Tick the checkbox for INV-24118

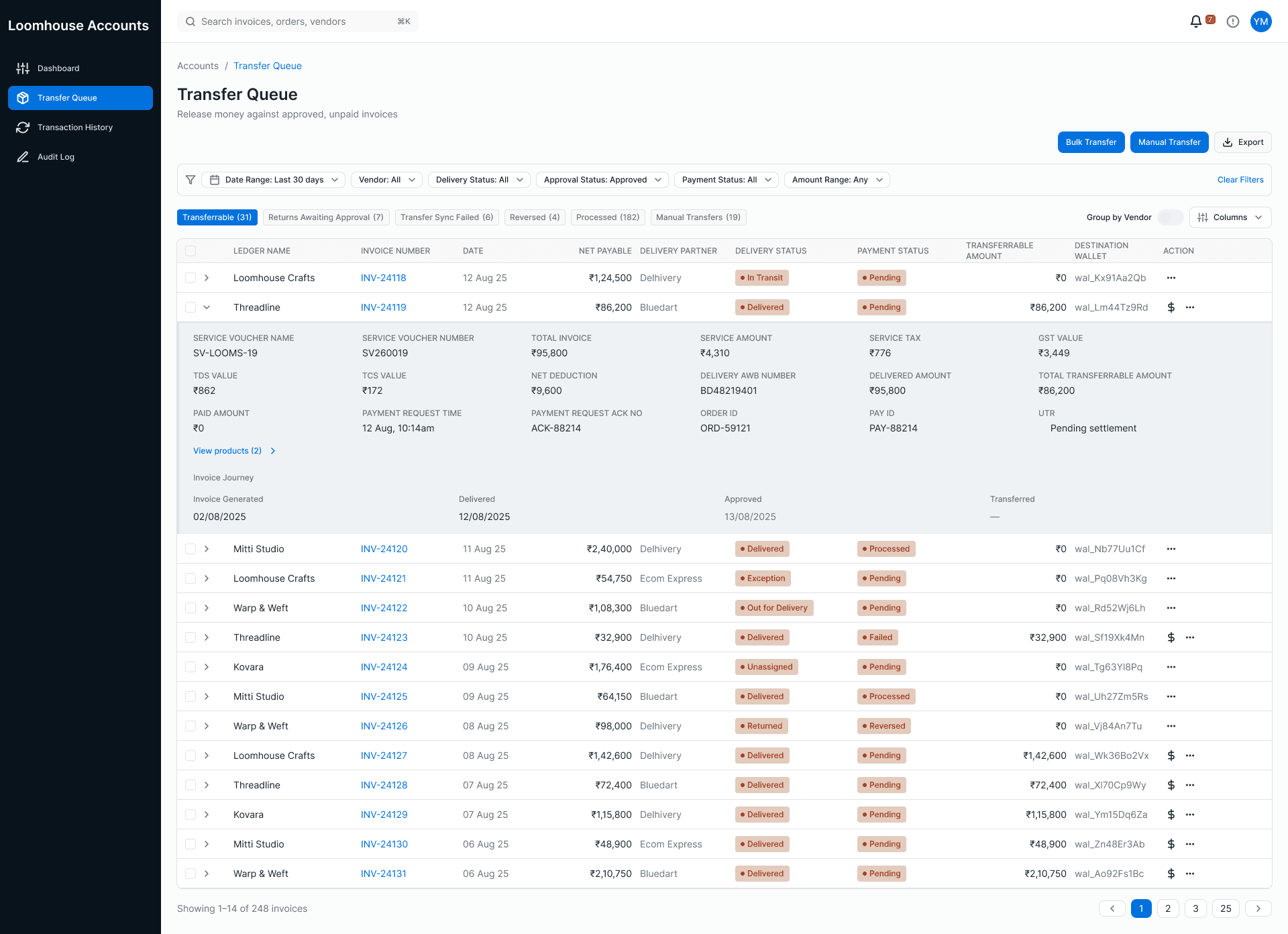pos(191,278)
